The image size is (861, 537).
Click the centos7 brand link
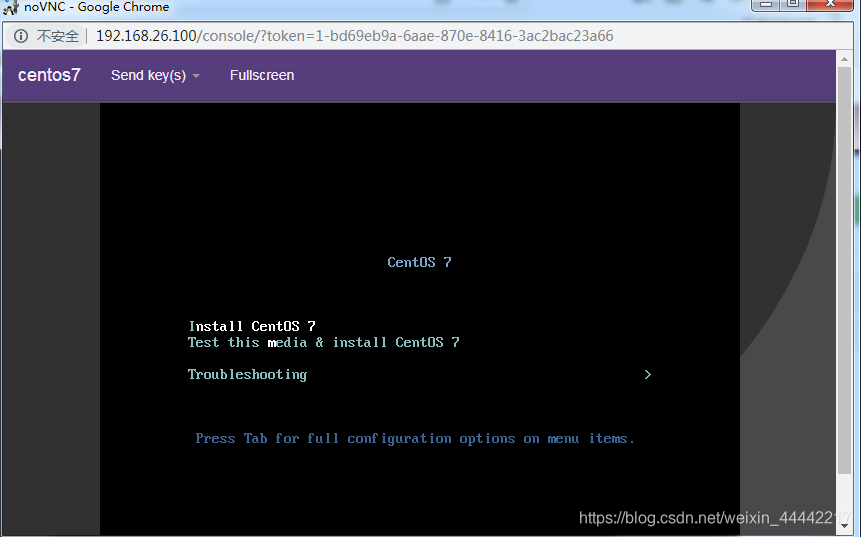tap(49, 75)
